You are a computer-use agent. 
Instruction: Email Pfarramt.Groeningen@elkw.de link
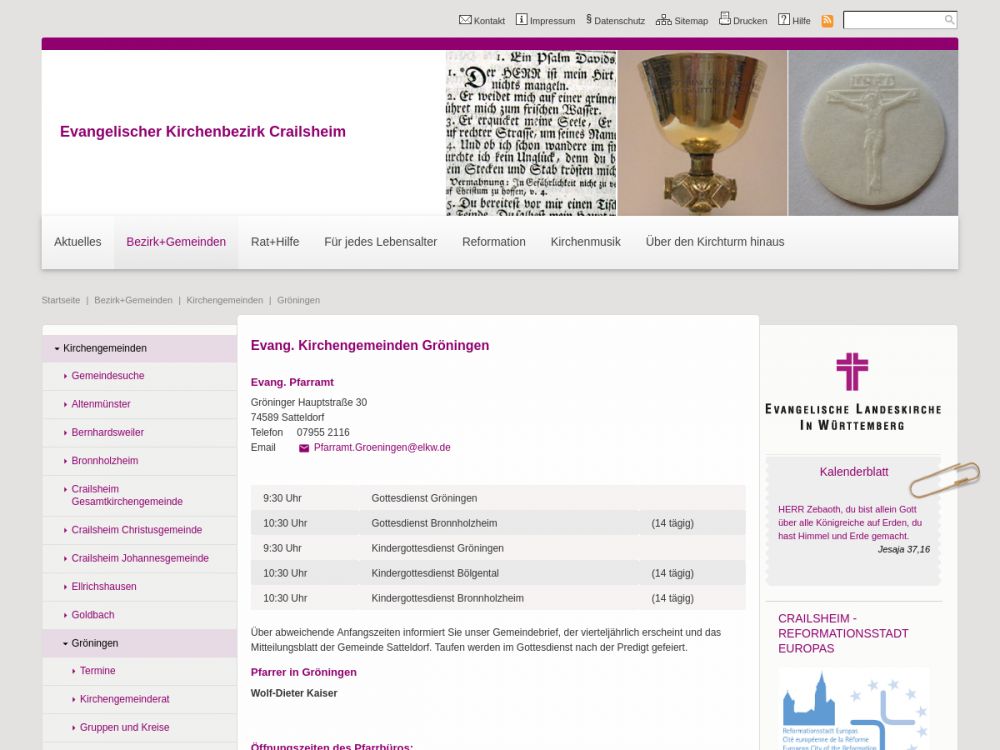click(x=382, y=448)
